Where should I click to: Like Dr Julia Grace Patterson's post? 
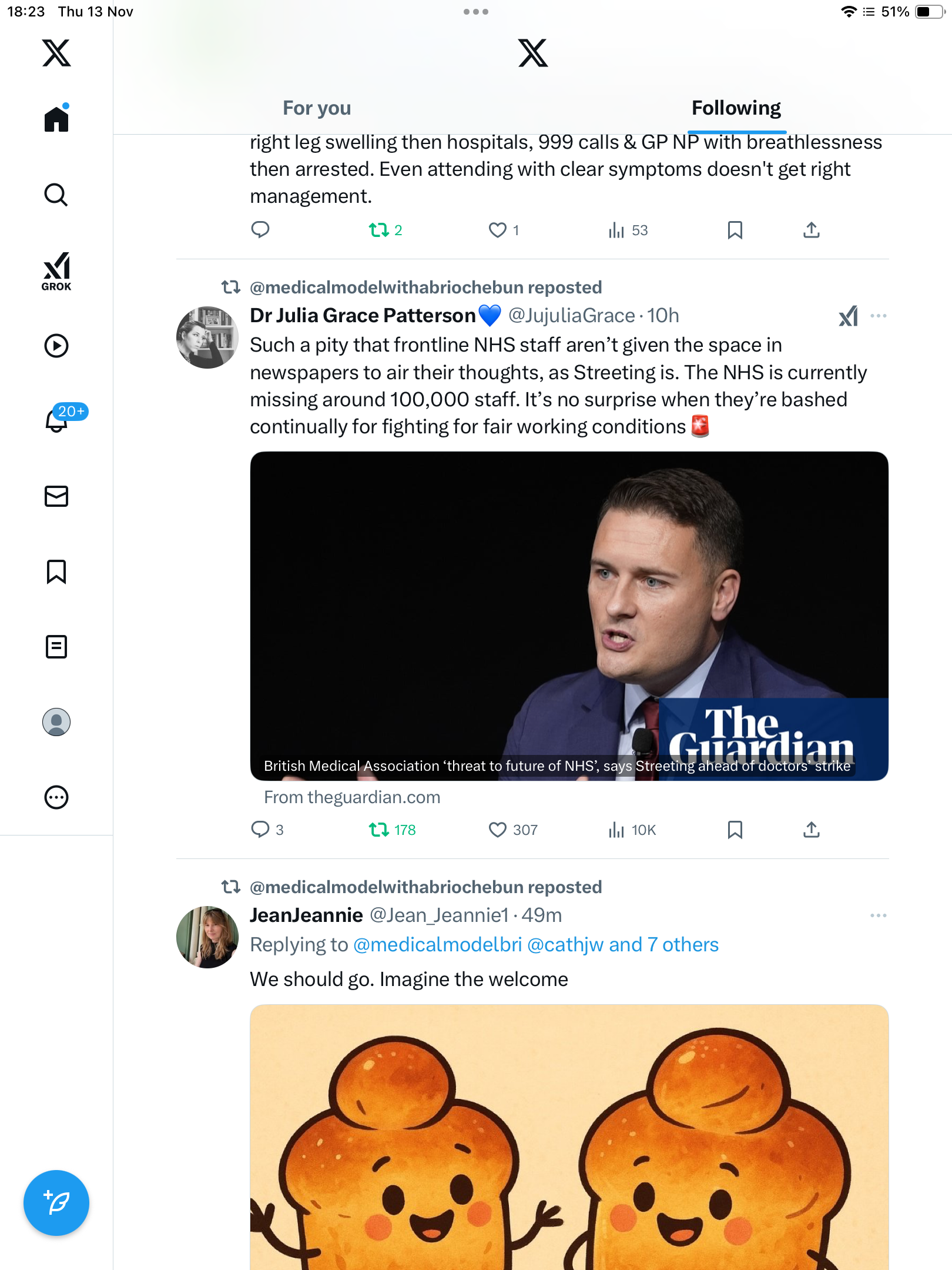tap(498, 830)
